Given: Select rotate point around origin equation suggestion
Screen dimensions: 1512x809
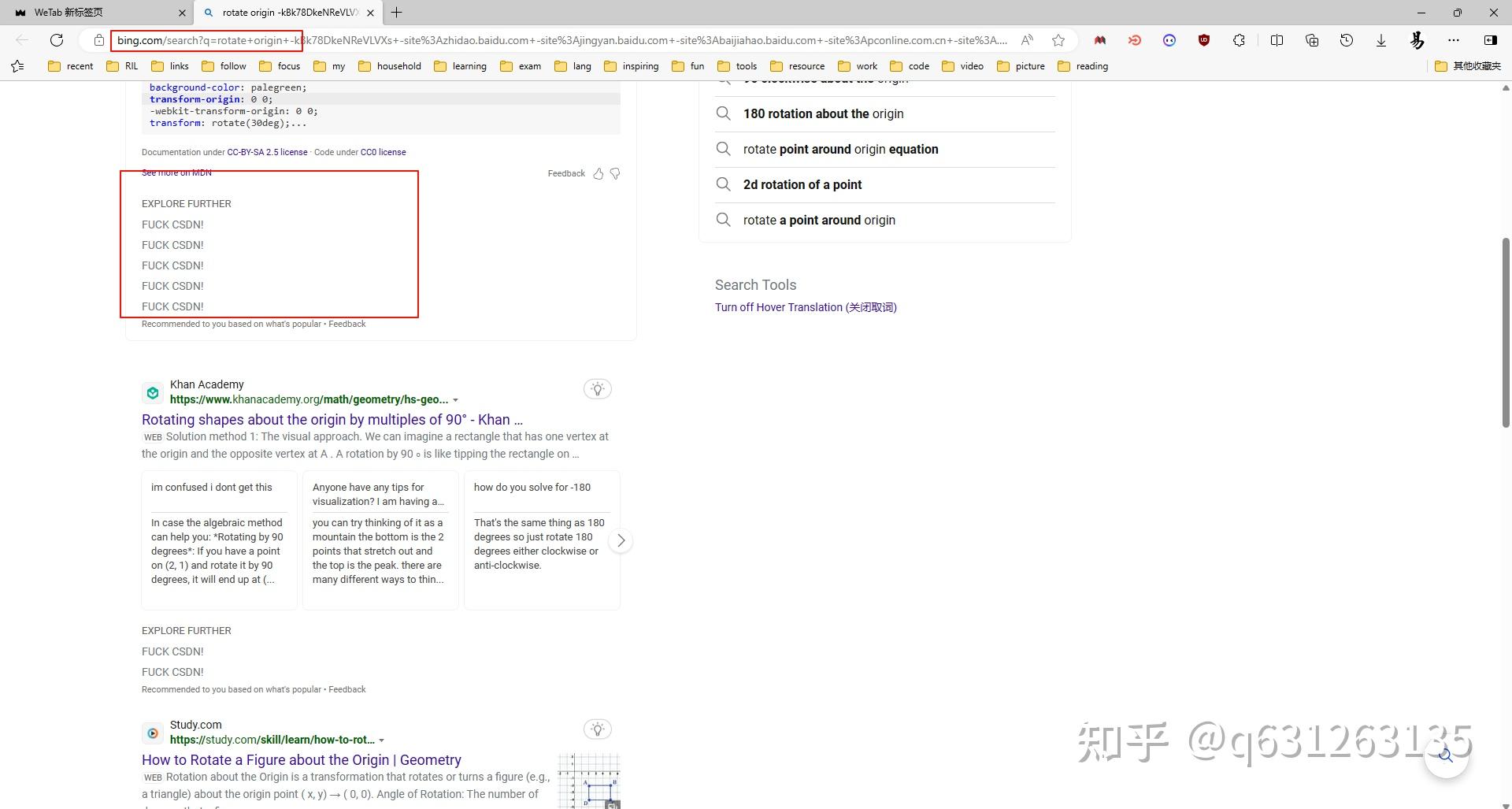Looking at the screenshot, I should click(884, 149).
